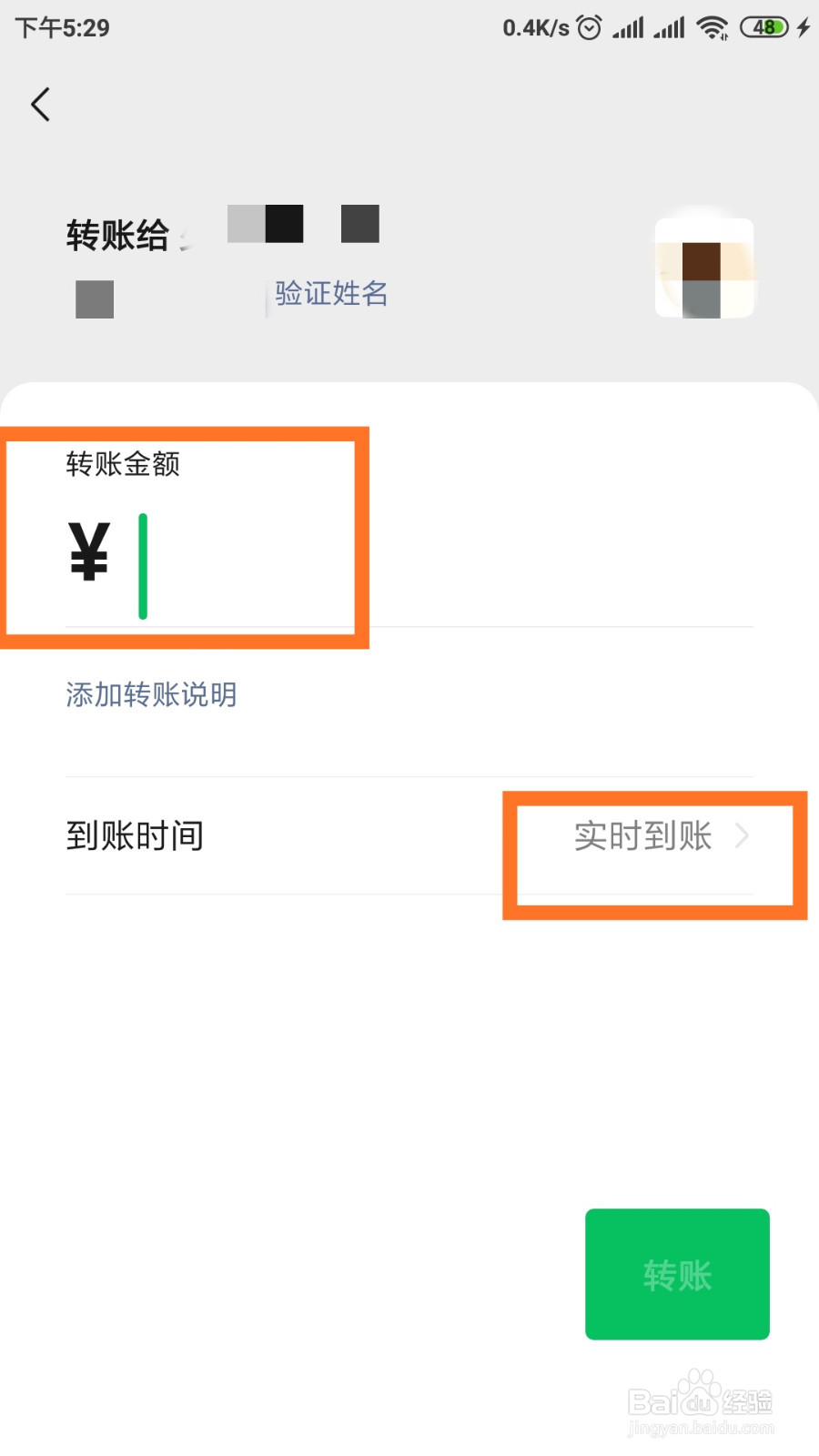Tap the 下午5:29 clock display
This screenshot has height=1456, width=819.
[60, 27]
